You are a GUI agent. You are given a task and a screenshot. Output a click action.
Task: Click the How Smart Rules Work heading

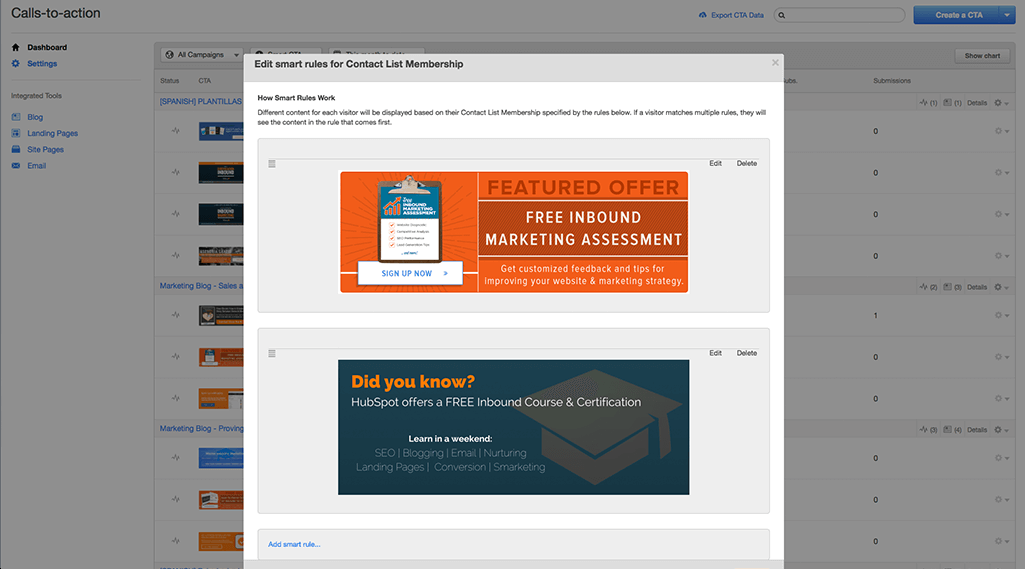coord(296,98)
